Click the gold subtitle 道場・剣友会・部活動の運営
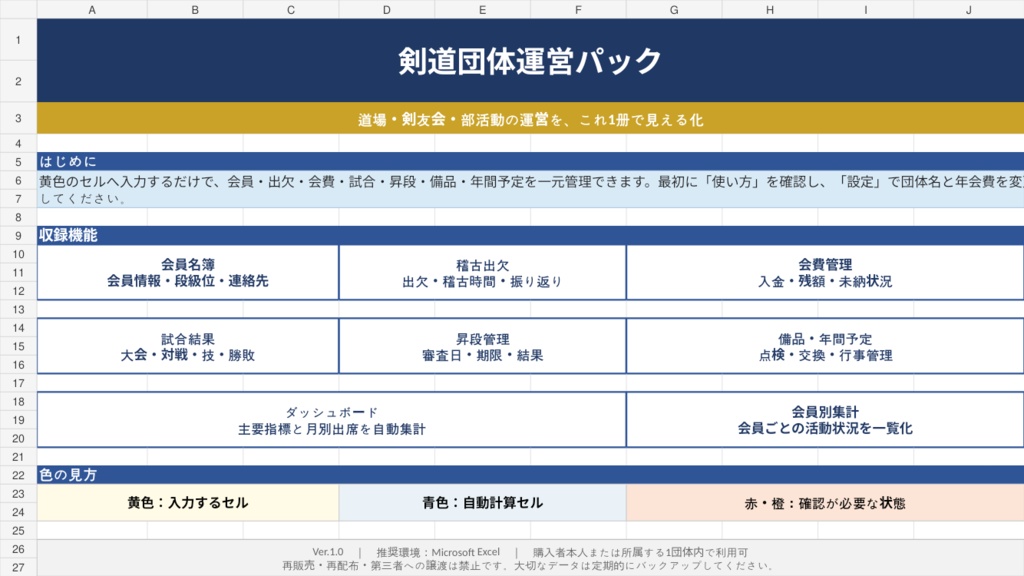This screenshot has width=1024, height=576. point(530,120)
